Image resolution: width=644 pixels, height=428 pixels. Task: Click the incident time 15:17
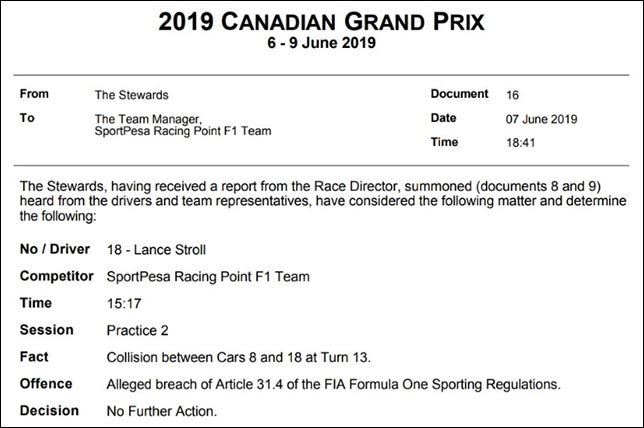[120, 302]
